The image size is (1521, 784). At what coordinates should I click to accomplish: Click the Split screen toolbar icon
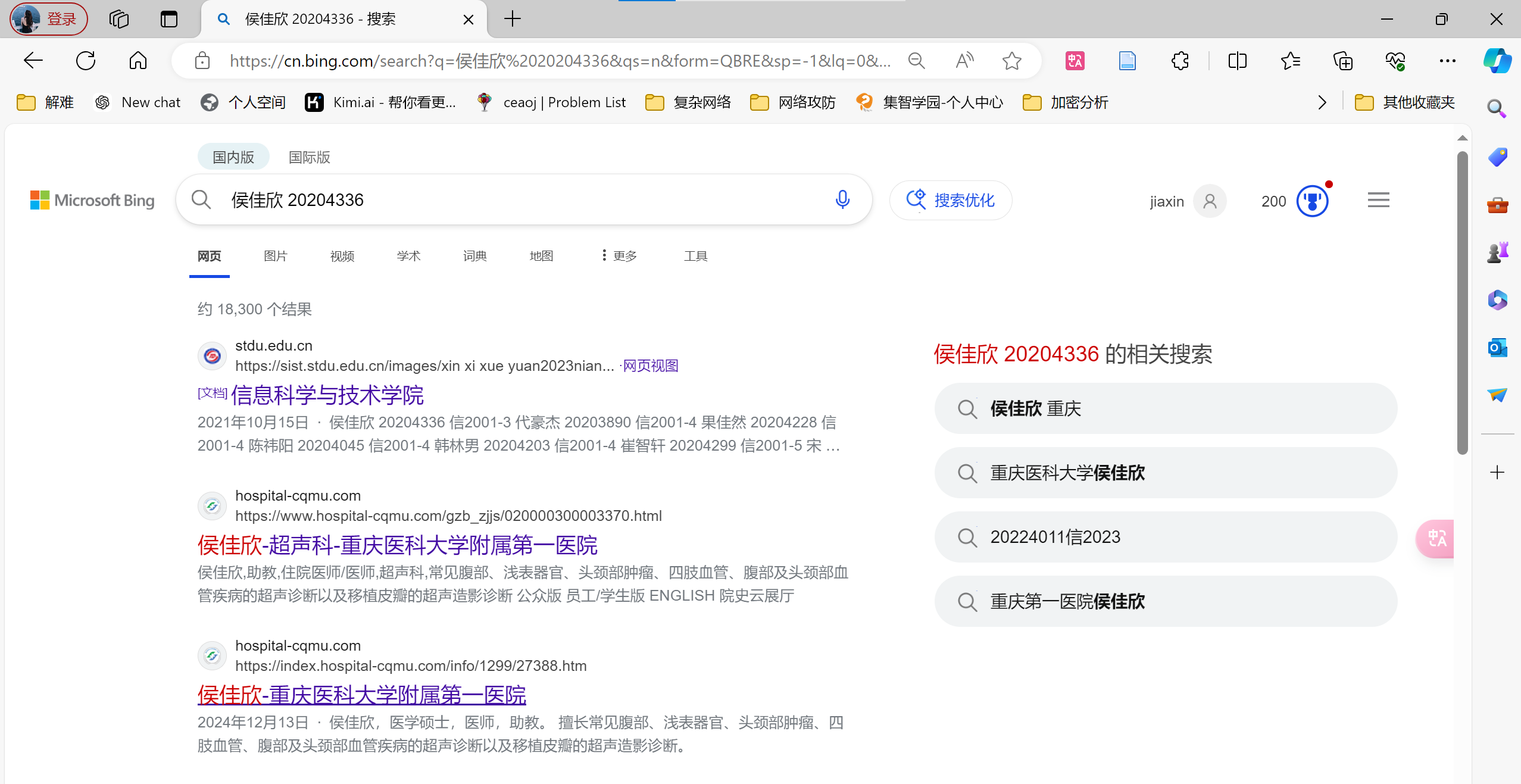1237,61
